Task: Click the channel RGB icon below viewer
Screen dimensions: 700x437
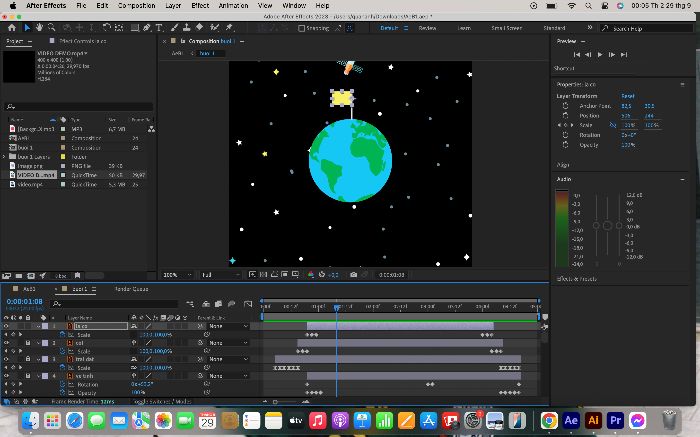Action: 311,275
